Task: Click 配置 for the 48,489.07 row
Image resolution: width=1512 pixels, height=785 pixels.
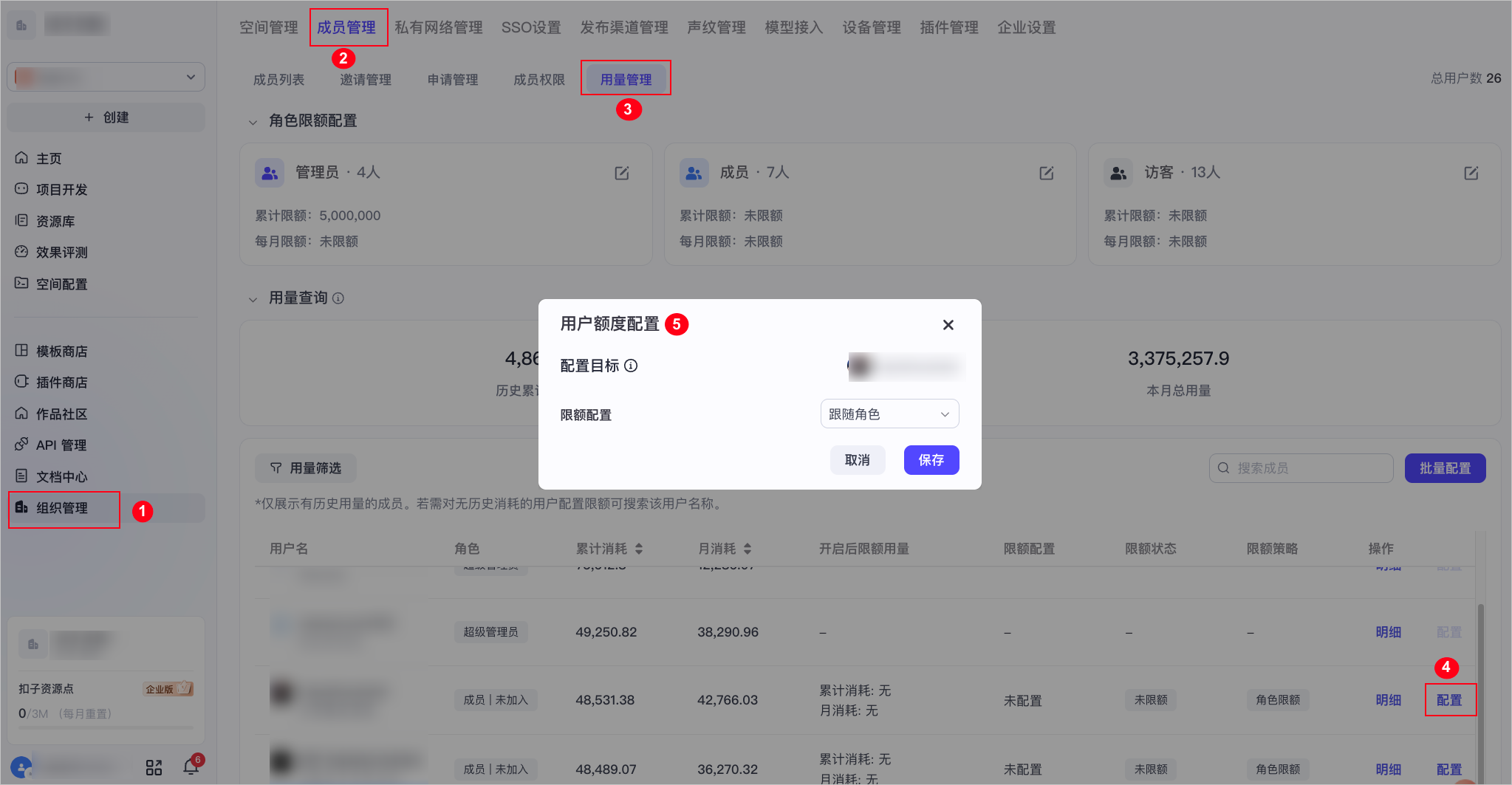Action: [1449, 769]
